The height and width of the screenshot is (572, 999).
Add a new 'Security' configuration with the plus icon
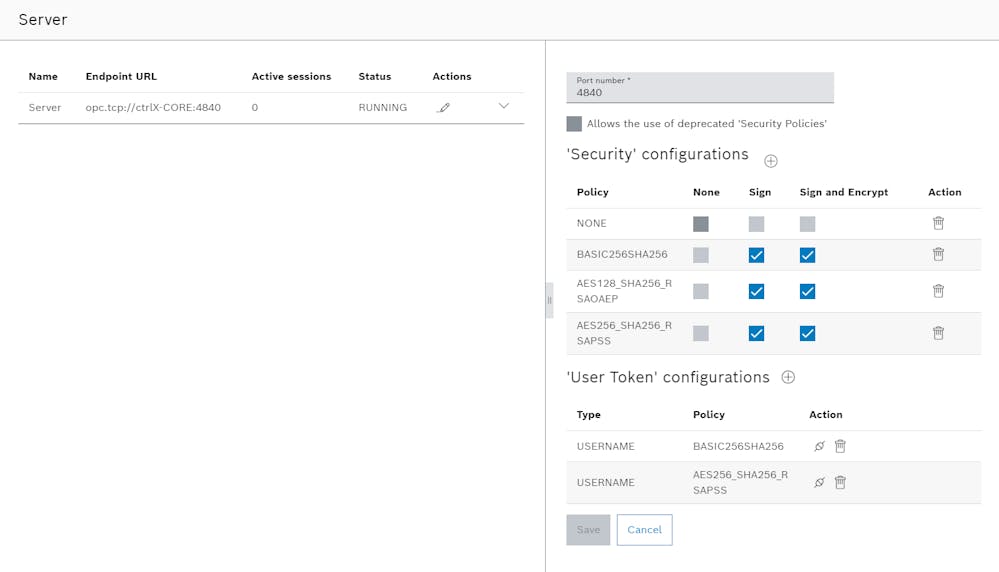pos(771,161)
